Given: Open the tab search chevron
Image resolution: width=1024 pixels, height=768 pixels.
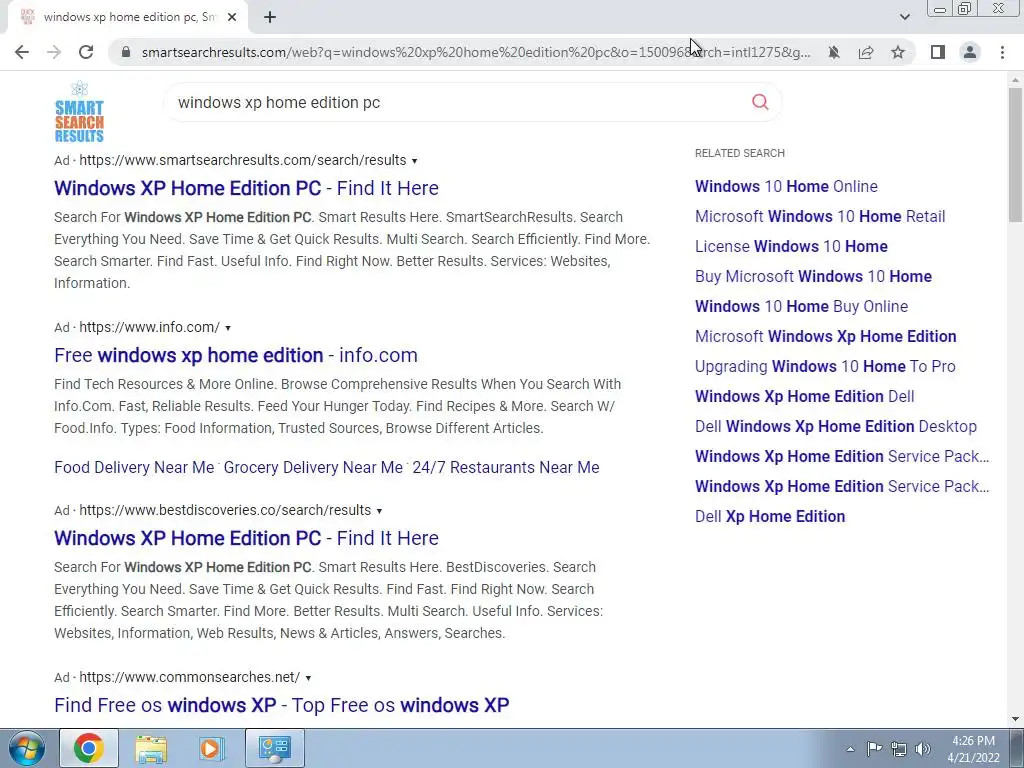Looking at the screenshot, I should tap(904, 17).
